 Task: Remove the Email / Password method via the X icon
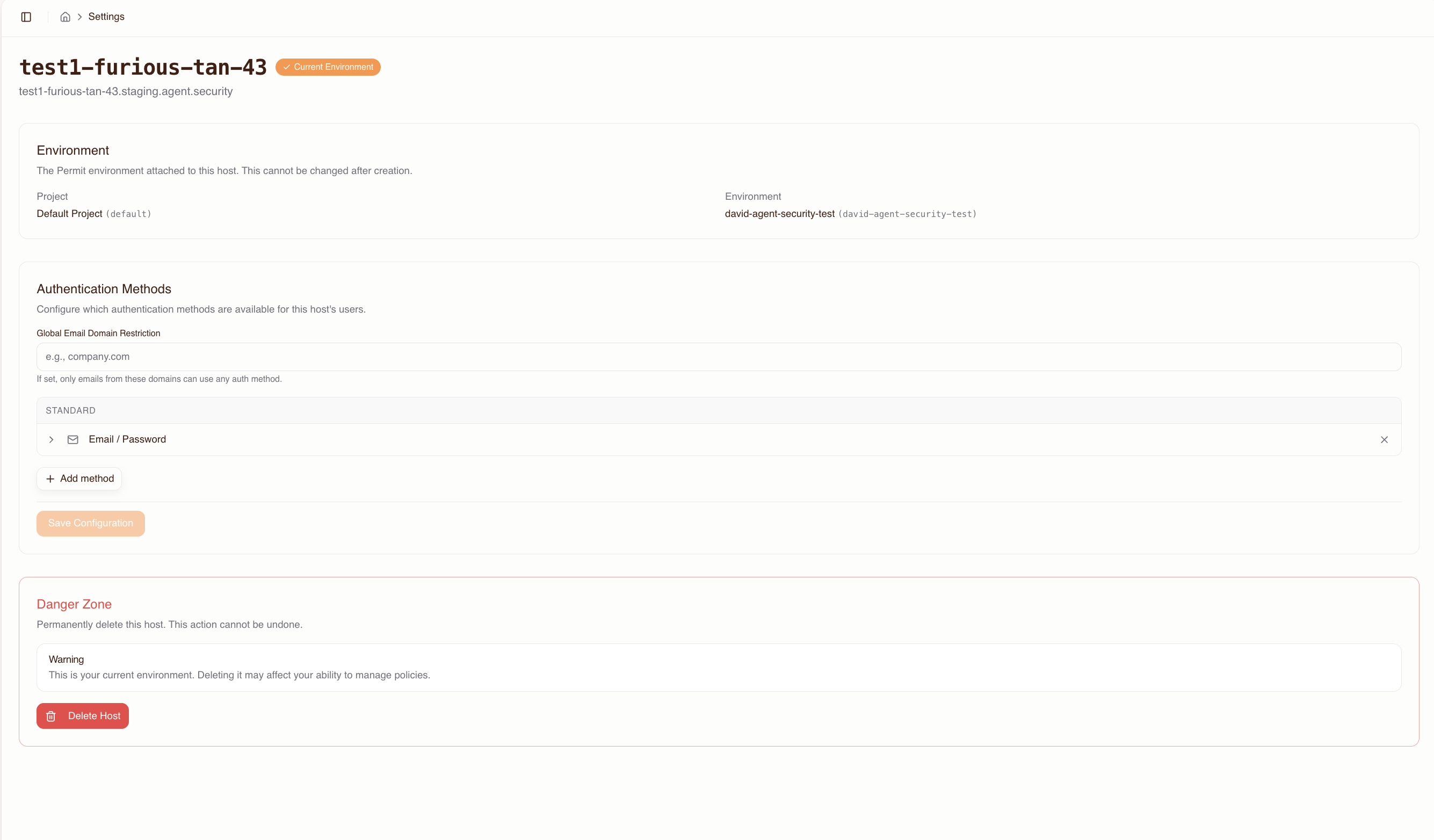tap(1385, 439)
